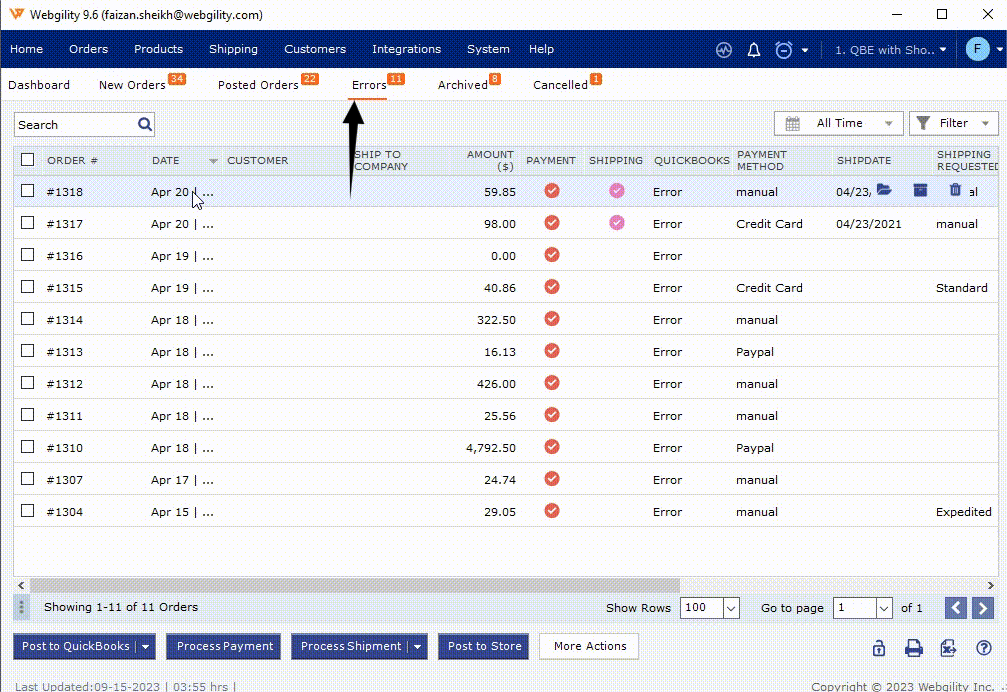Export orders with the Excel icon

[948, 648]
